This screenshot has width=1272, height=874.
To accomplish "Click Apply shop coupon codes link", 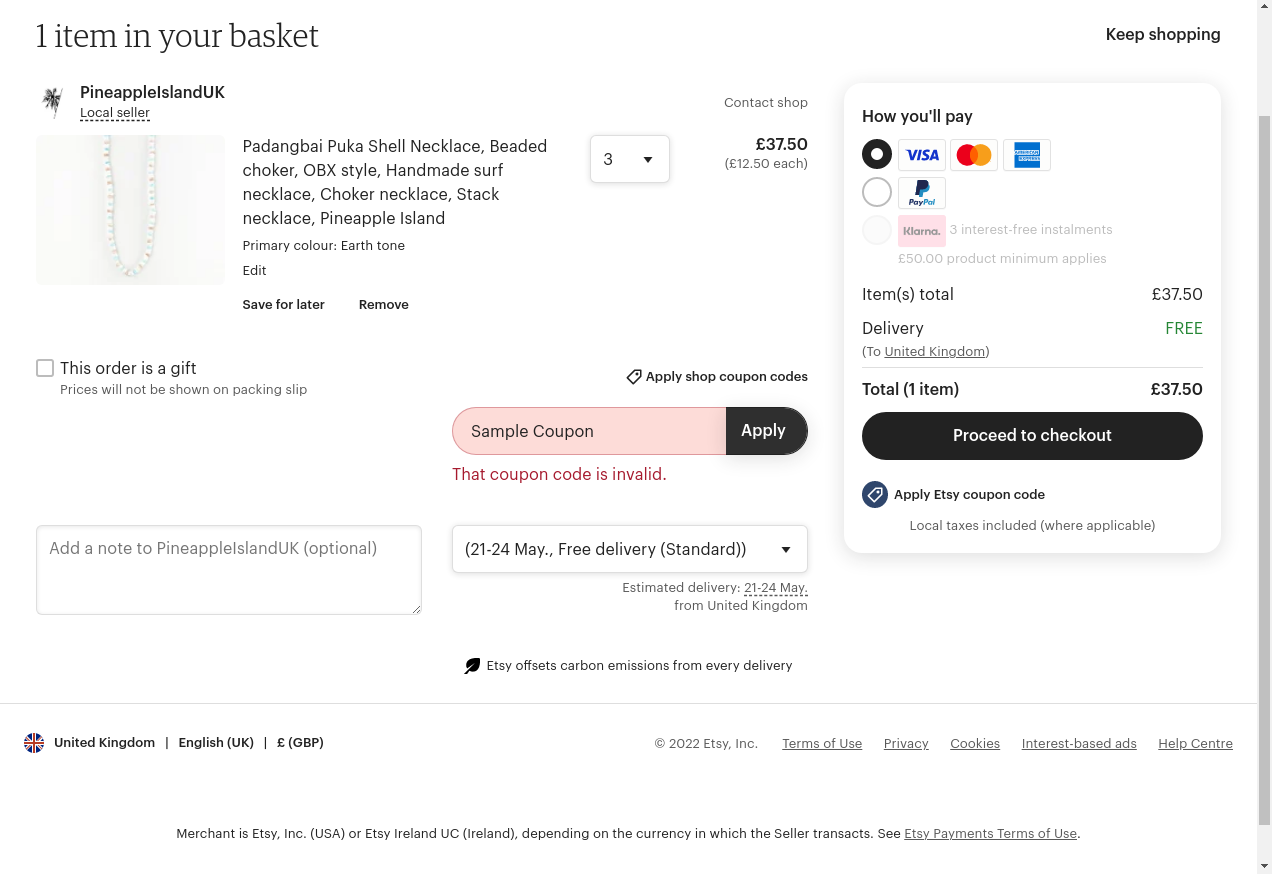I will [727, 377].
